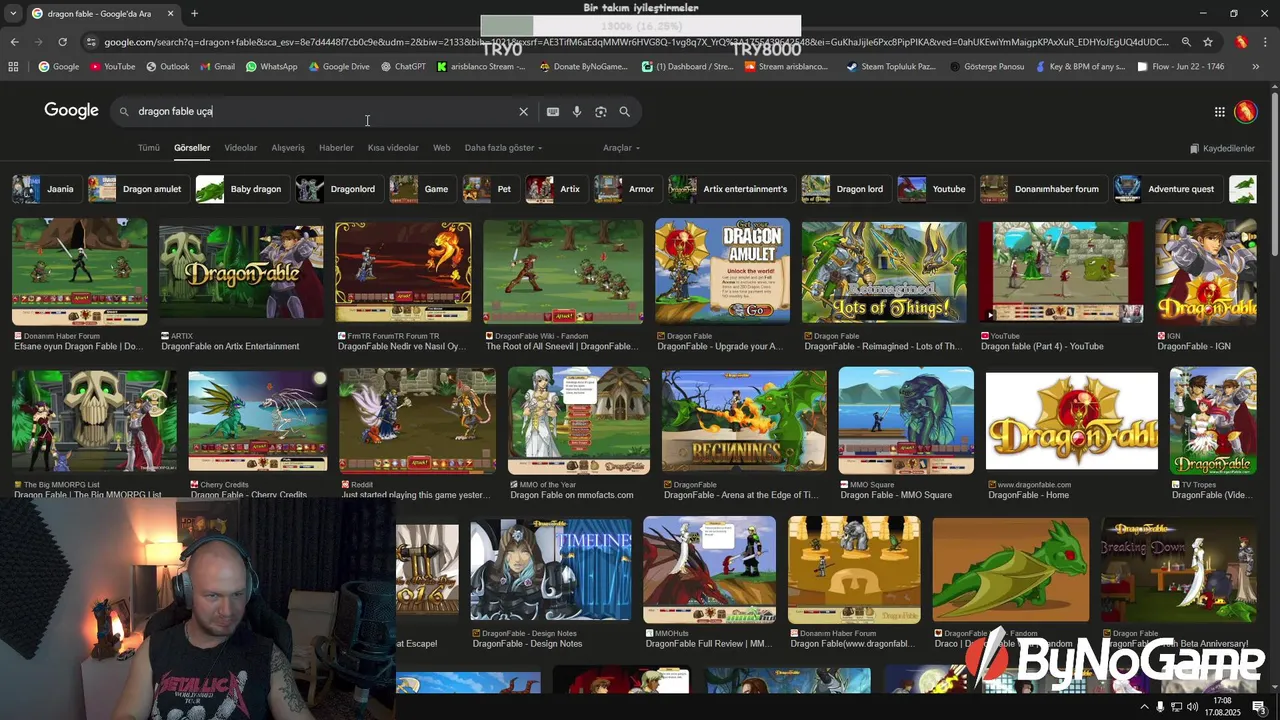Open the green baby dragon Draco thumbnail
This screenshot has width=1280, height=720.
[1010, 569]
